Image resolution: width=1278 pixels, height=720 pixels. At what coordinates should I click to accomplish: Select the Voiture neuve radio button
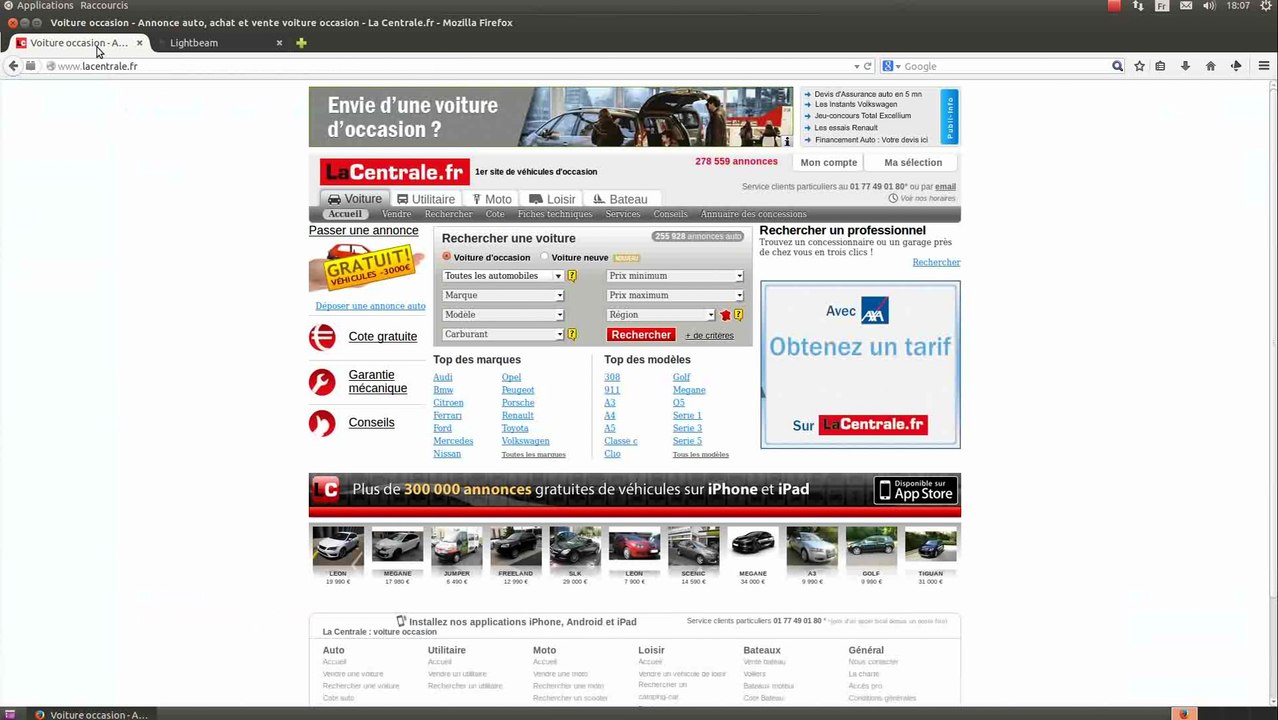545,257
